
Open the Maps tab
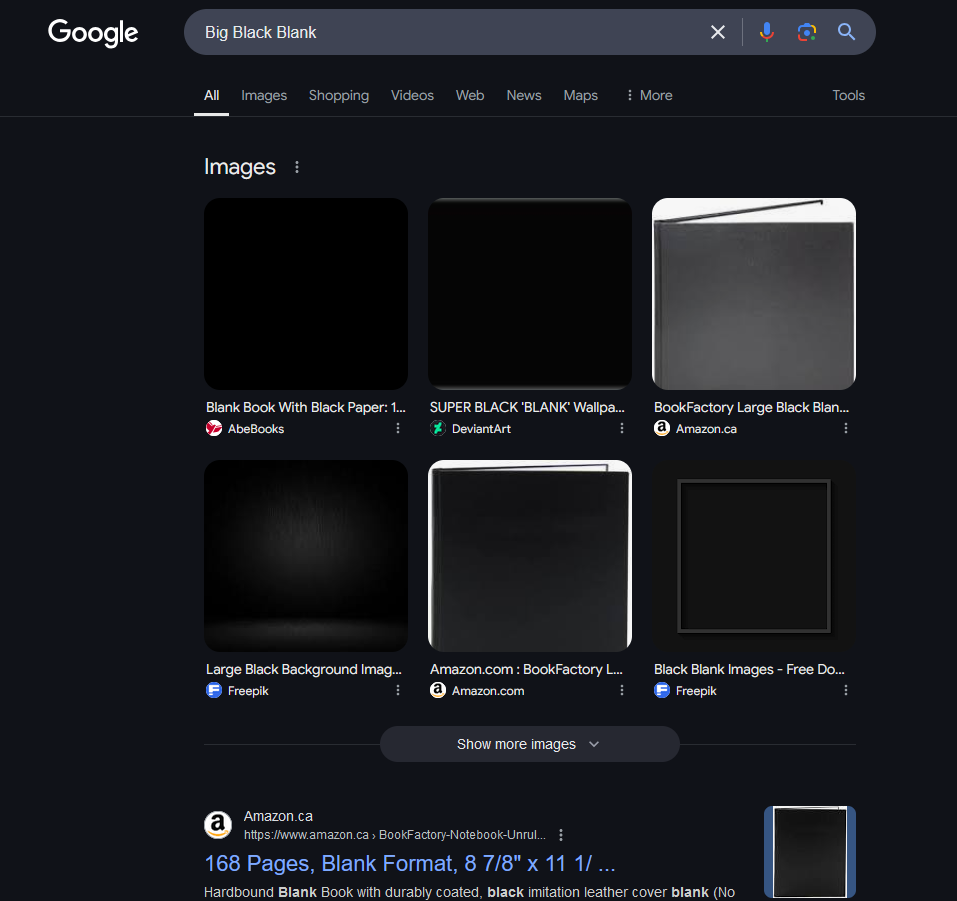[580, 95]
